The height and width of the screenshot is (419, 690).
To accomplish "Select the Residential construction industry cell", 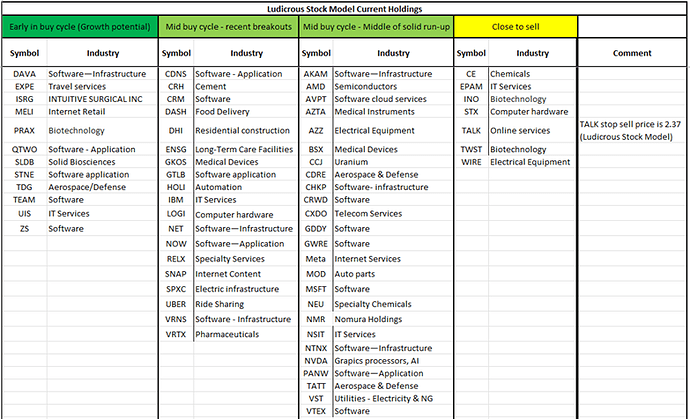I will click(243, 131).
